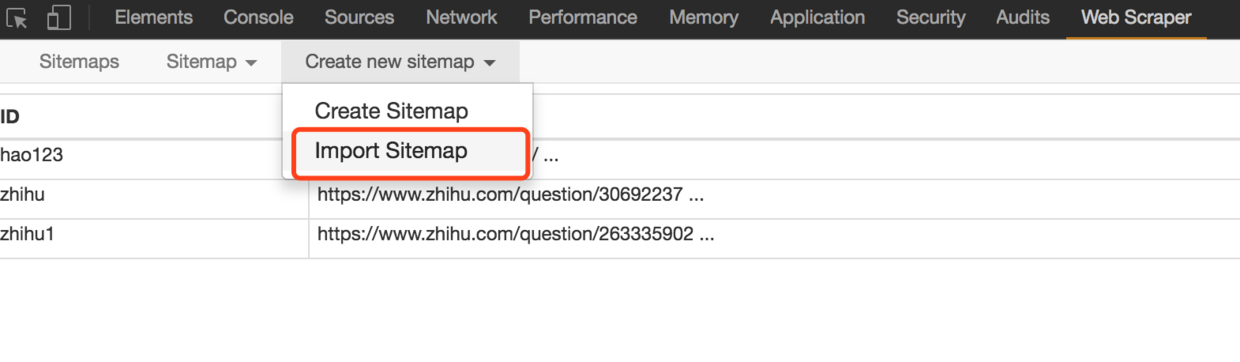Select the Performance tab

pos(583,18)
